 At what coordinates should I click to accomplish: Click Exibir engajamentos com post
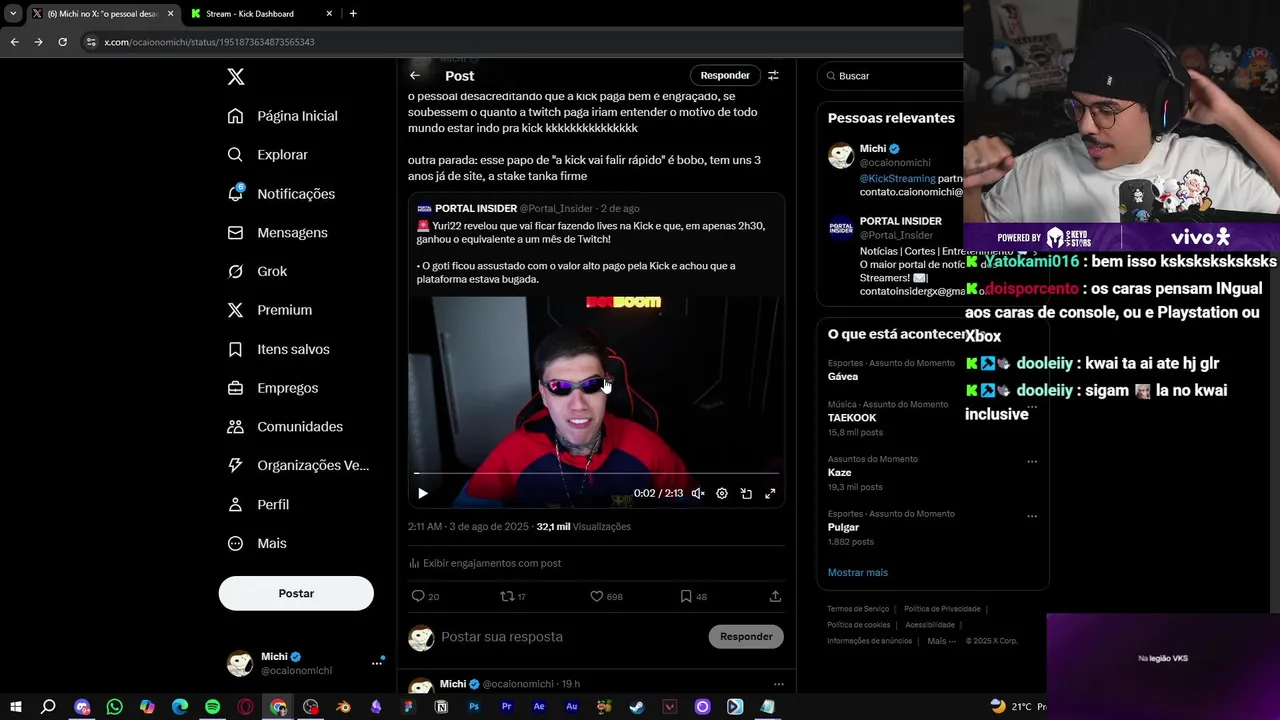(x=485, y=563)
